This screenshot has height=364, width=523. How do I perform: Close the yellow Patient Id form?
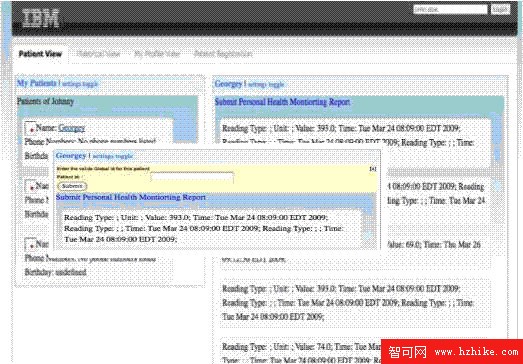pos(373,169)
